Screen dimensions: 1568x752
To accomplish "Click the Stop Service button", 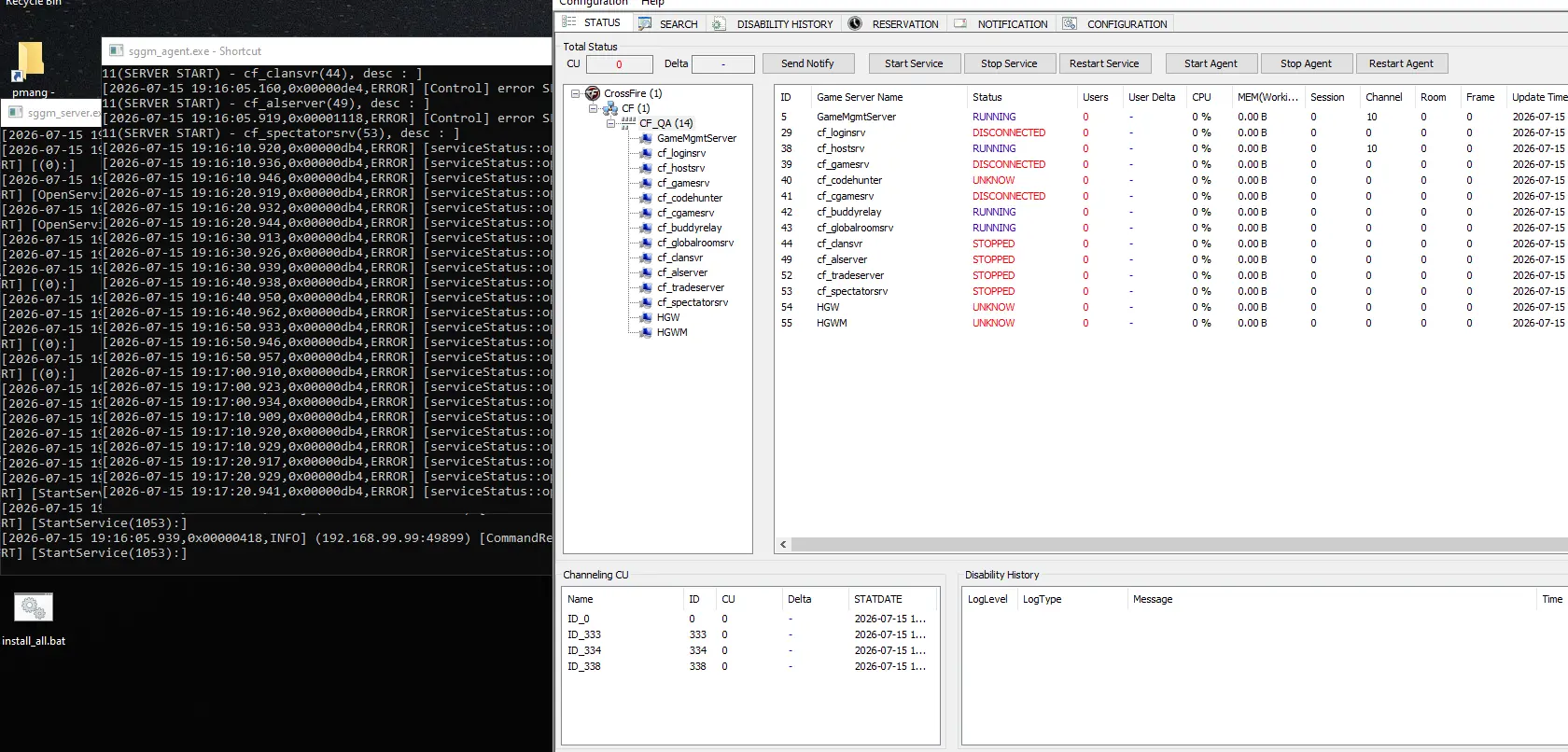I will click(1009, 63).
